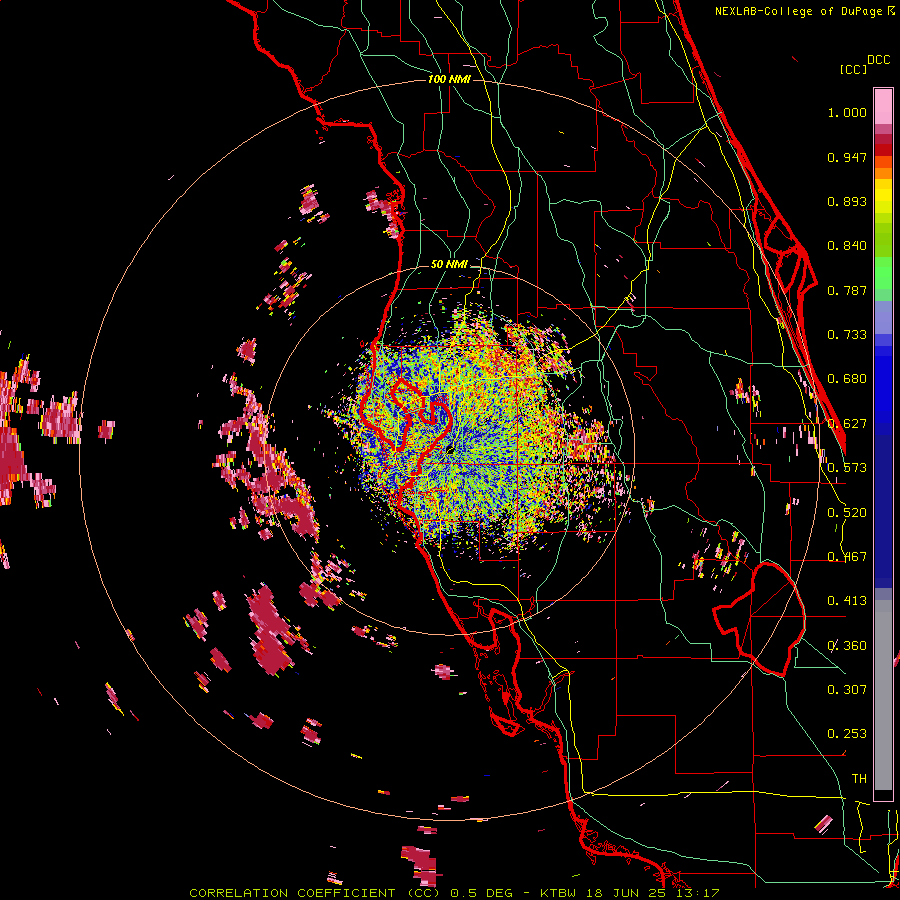The width and height of the screenshot is (900, 900).
Task: Click the NEXLAB-College of DuPage label
Action: 798,11
